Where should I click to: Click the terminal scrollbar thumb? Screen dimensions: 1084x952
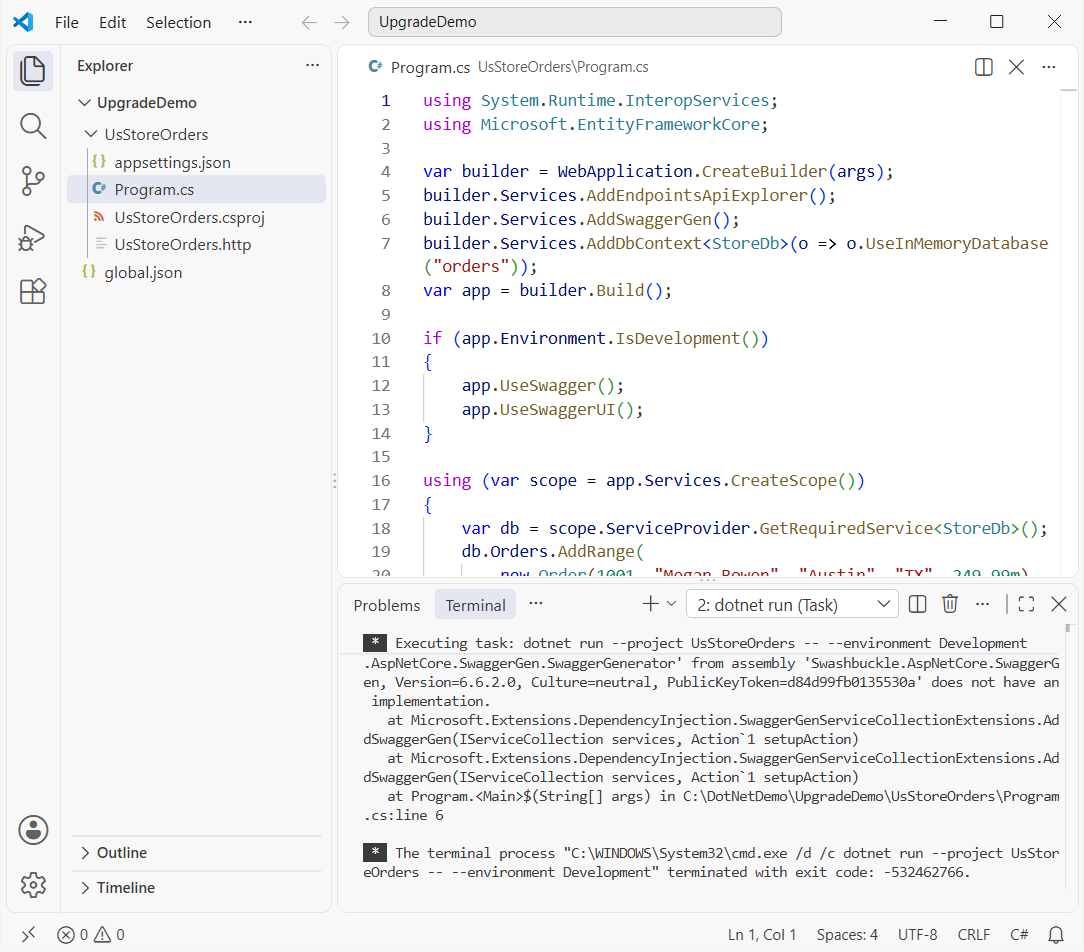pos(1068,628)
